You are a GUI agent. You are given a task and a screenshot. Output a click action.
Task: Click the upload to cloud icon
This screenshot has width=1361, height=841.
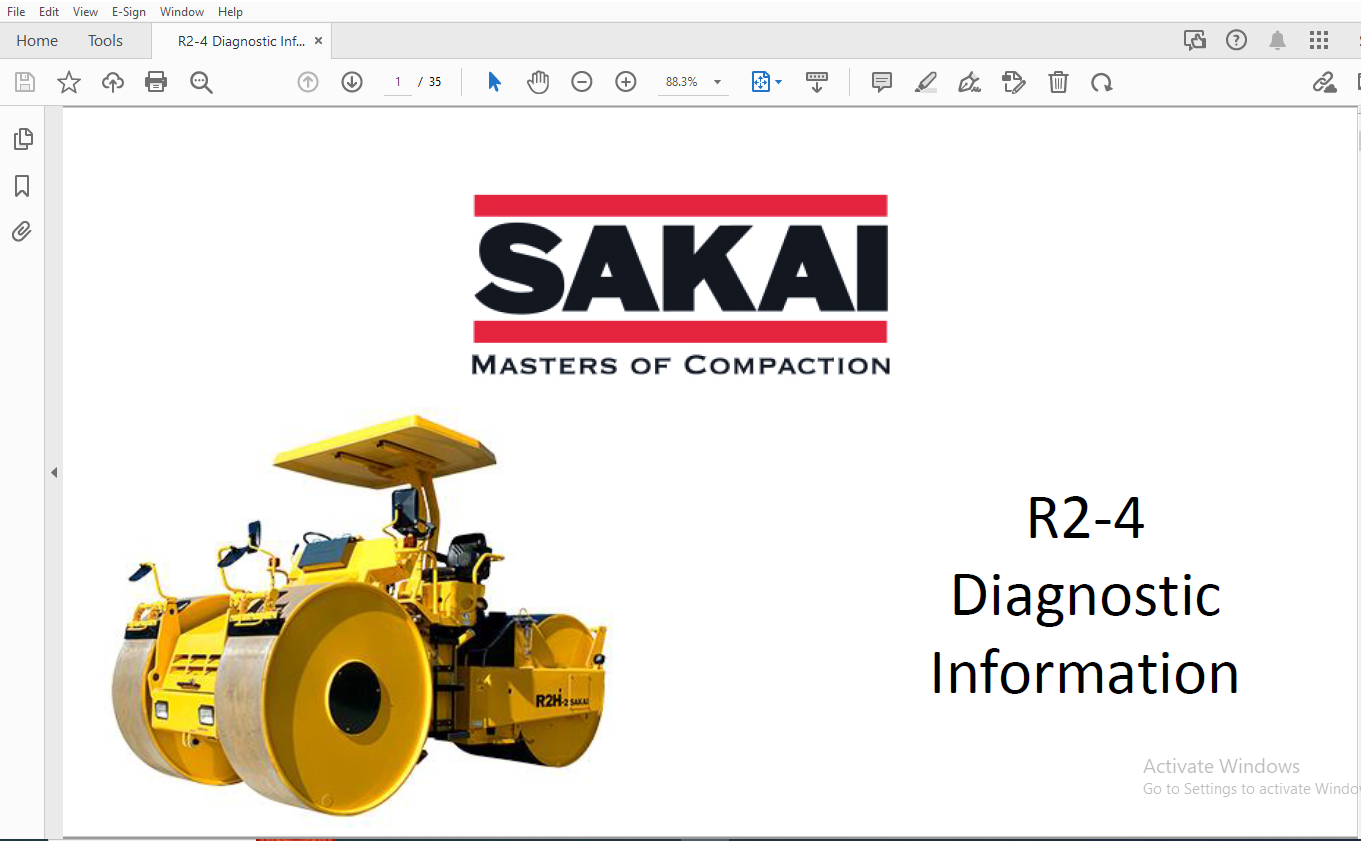(113, 82)
